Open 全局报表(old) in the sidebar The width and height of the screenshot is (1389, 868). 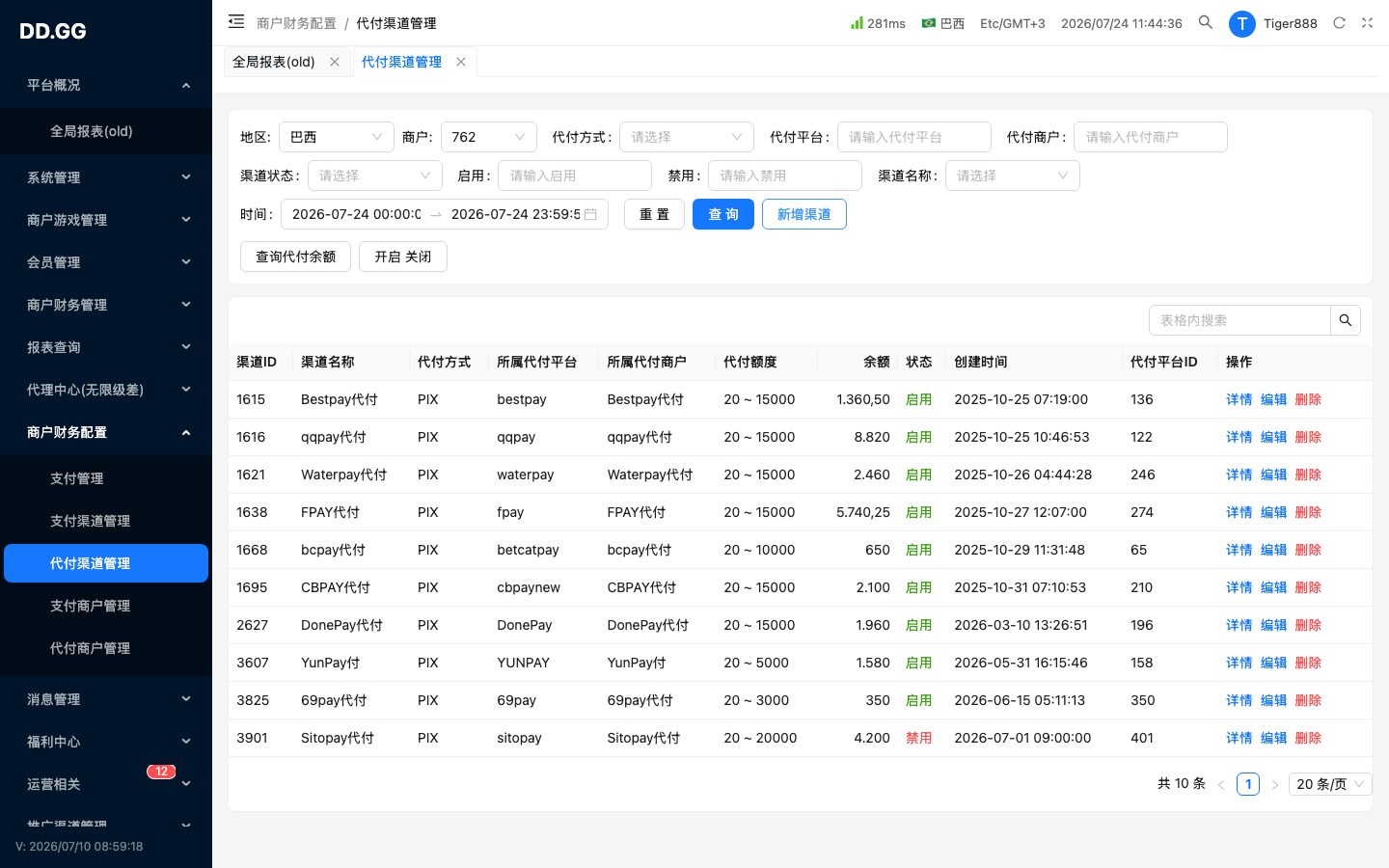pyautogui.click(x=106, y=131)
